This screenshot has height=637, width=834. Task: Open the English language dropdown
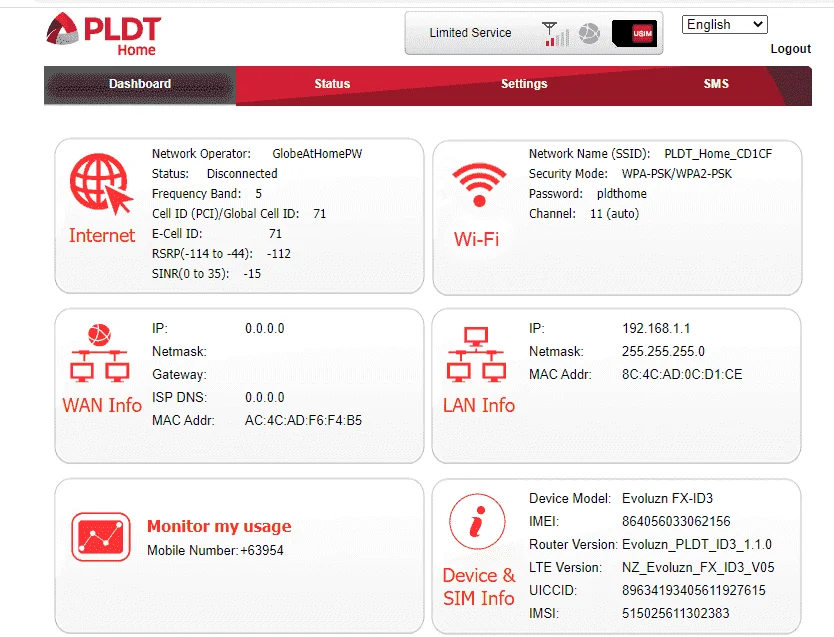(x=724, y=24)
